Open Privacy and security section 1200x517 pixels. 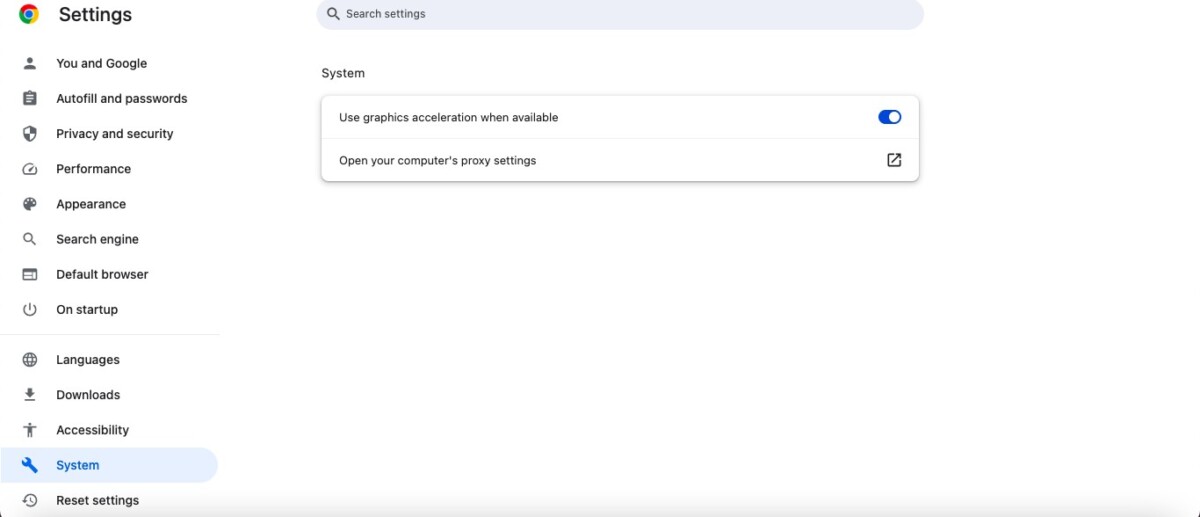point(109,133)
